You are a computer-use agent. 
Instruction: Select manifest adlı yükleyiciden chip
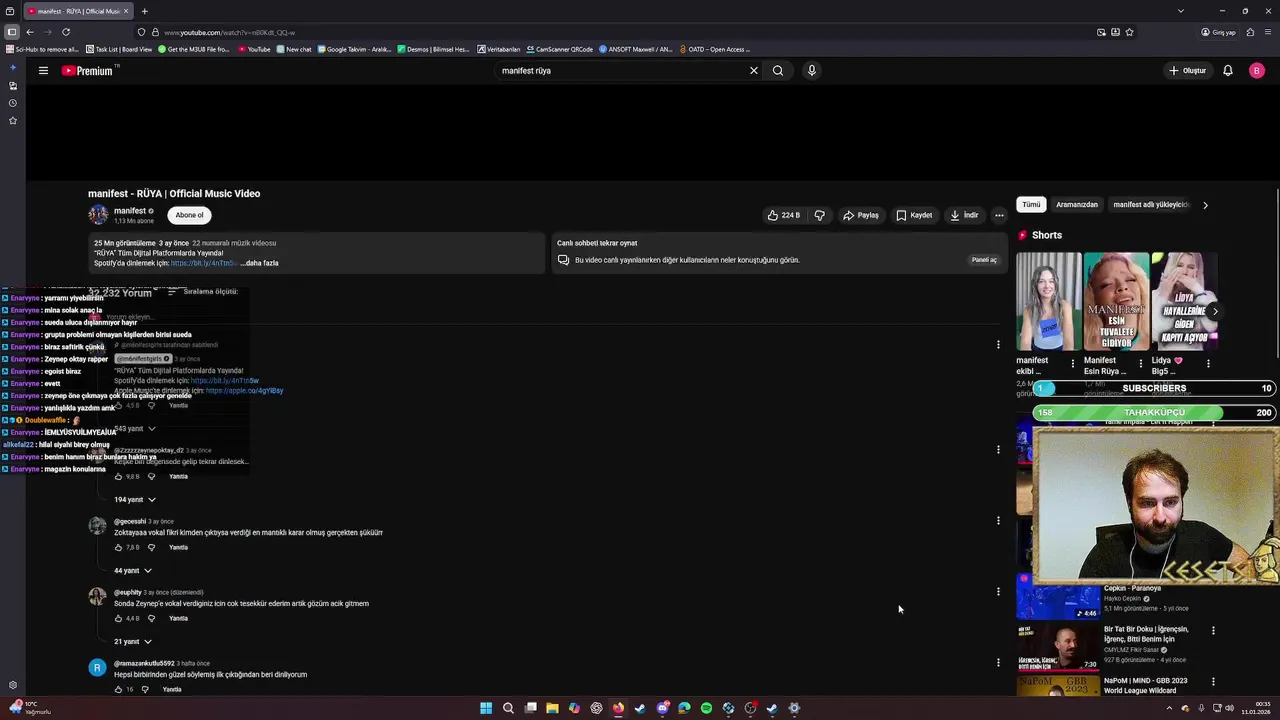(x=1151, y=205)
